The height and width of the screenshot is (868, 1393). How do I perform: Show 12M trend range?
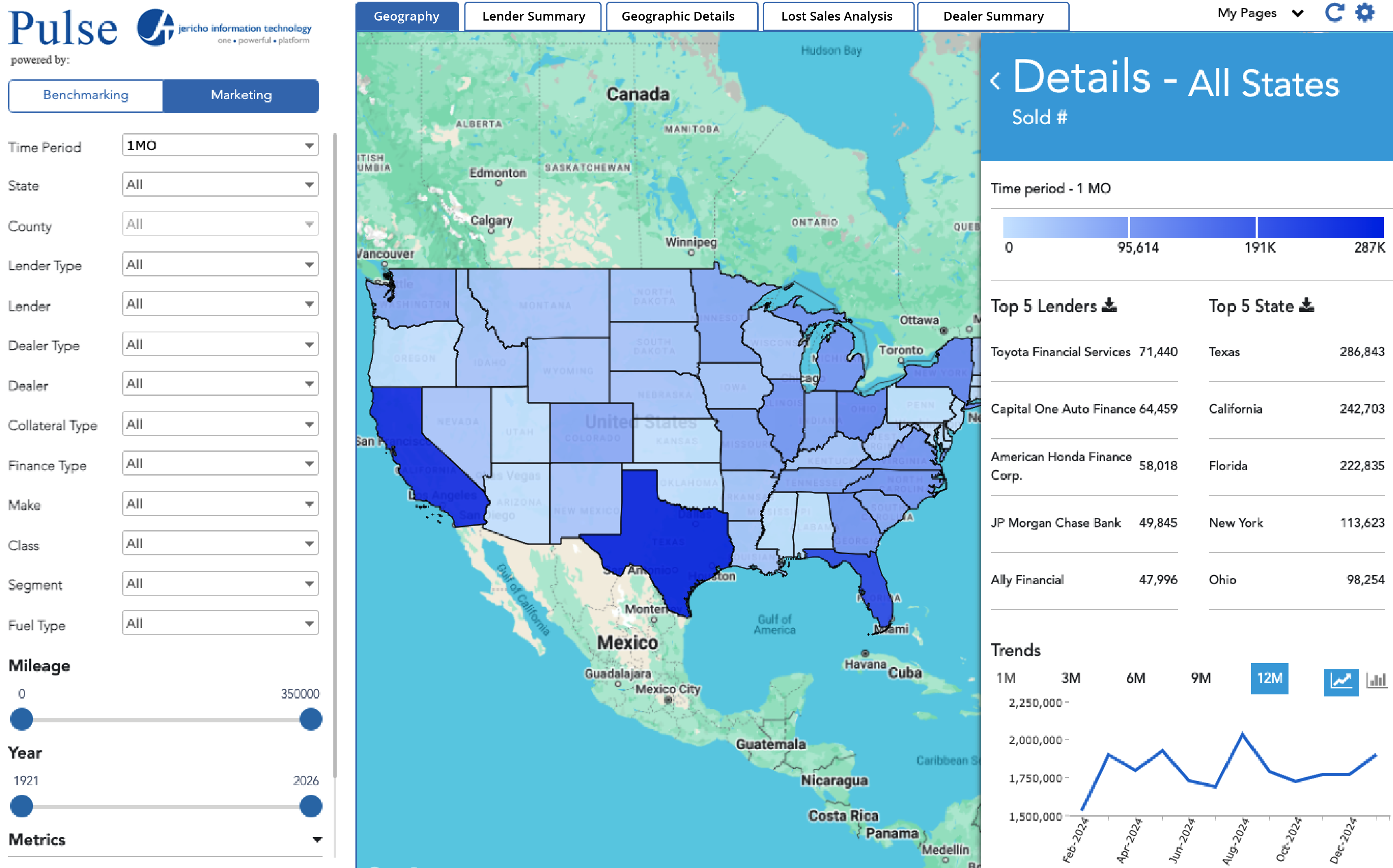[1270, 678]
